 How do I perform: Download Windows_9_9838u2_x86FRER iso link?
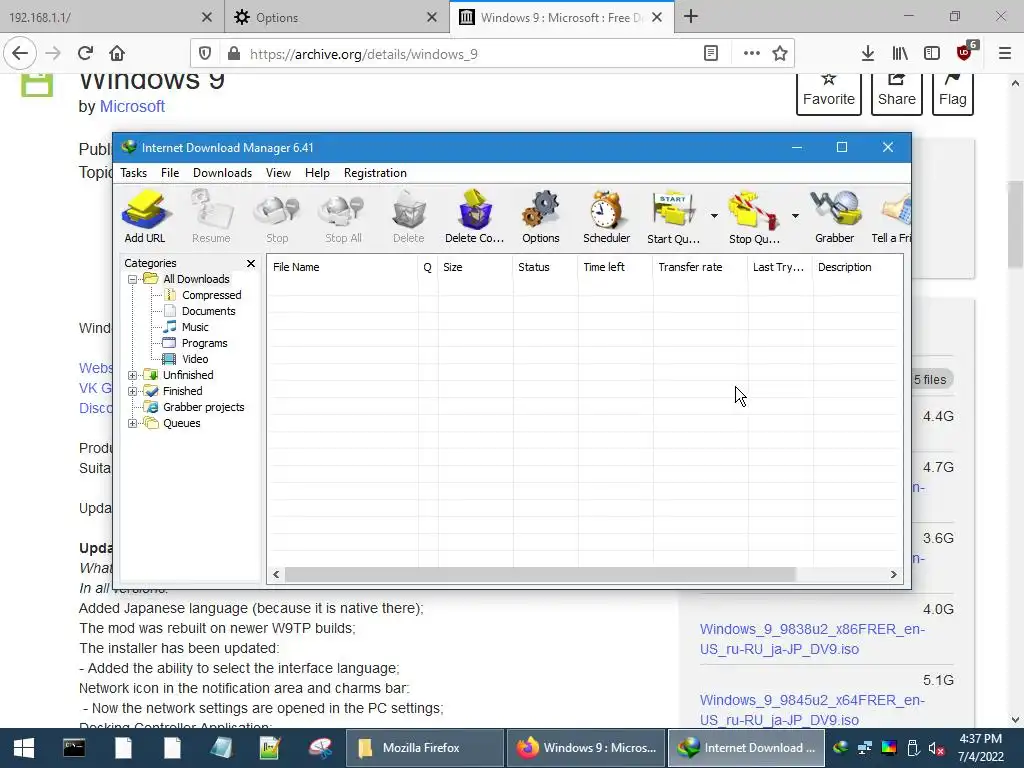[x=812, y=639]
